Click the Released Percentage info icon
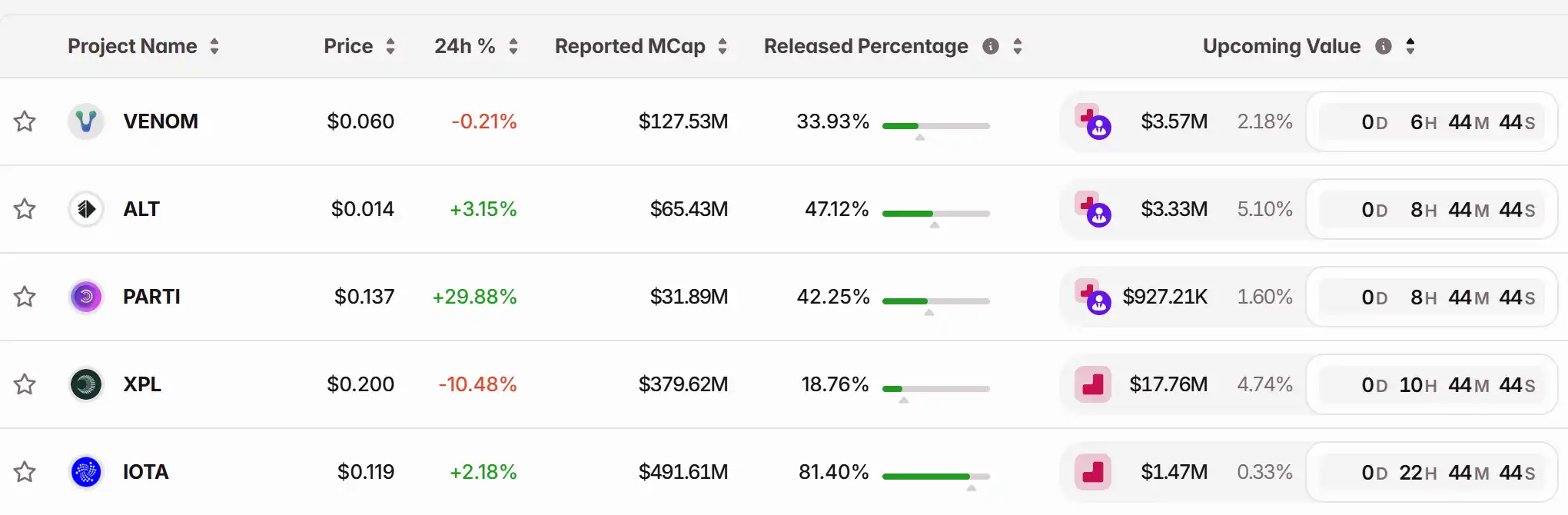Screen dimensions: 1568x515 991,46
